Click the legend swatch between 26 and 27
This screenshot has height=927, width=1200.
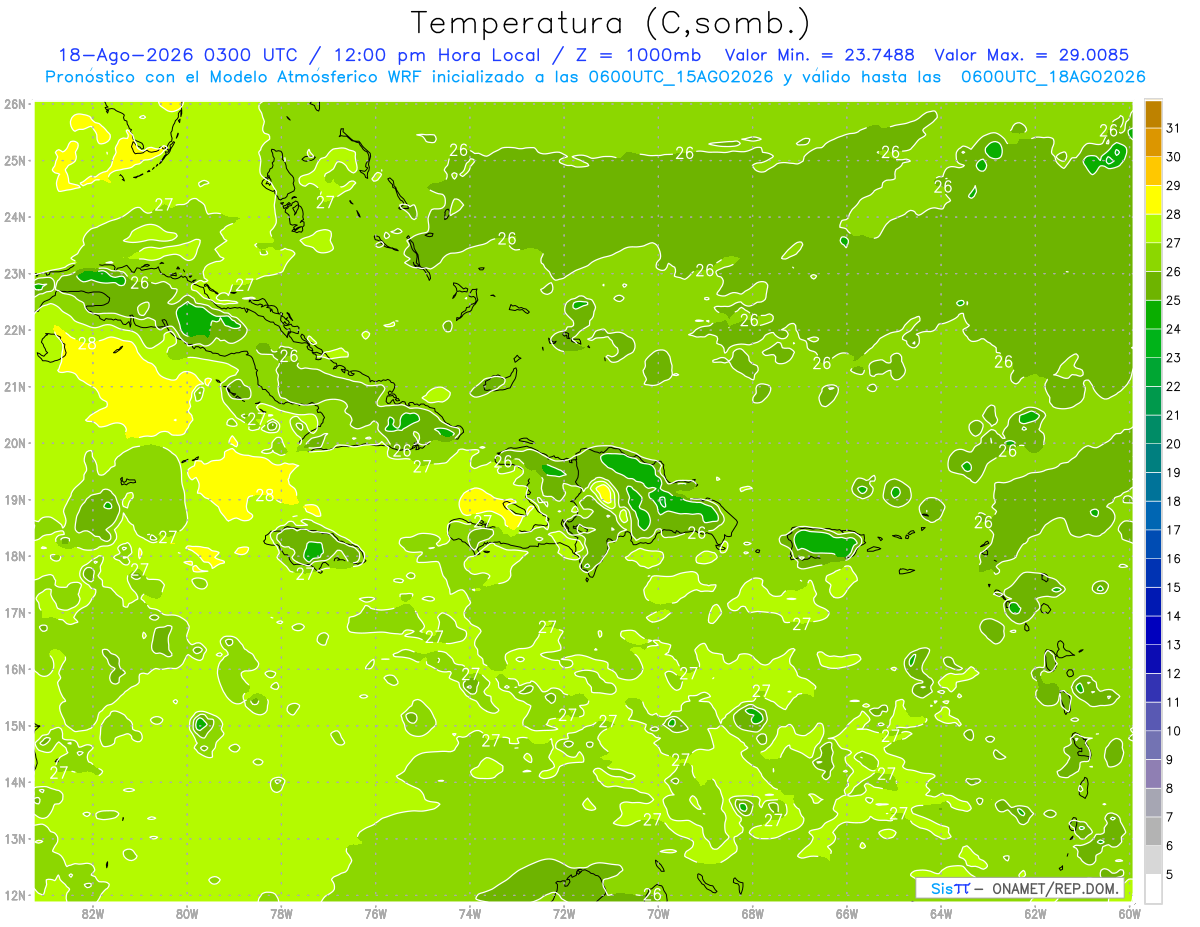[1153, 257]
